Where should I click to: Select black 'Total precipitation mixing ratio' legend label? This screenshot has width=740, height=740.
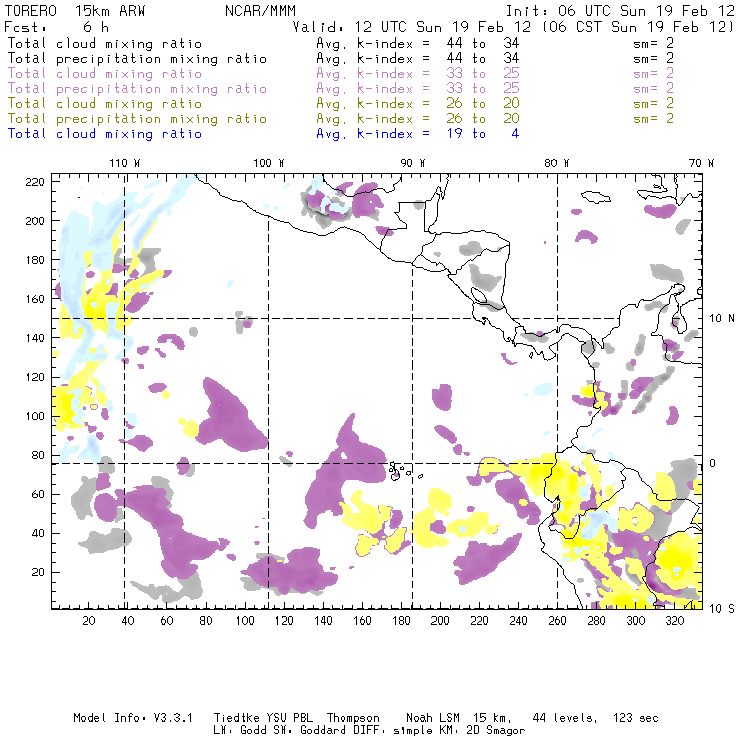coord(137,59)
